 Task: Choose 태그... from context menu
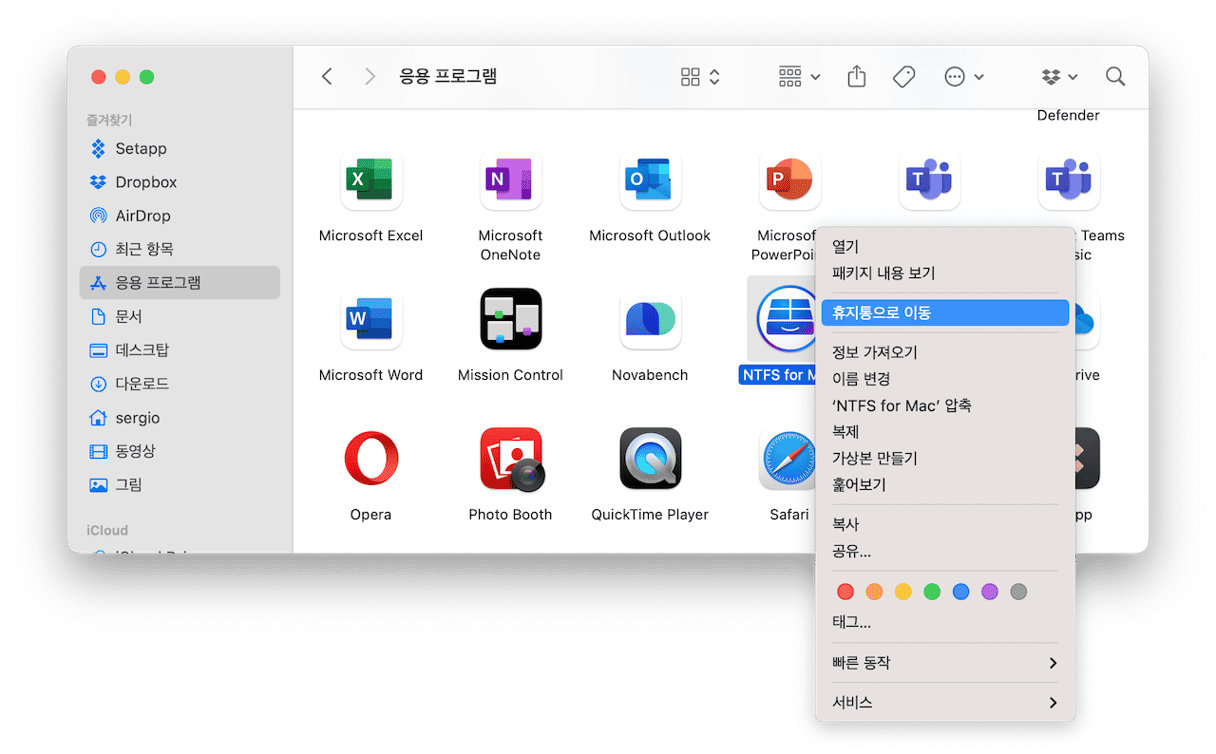[x=945, y=622]
